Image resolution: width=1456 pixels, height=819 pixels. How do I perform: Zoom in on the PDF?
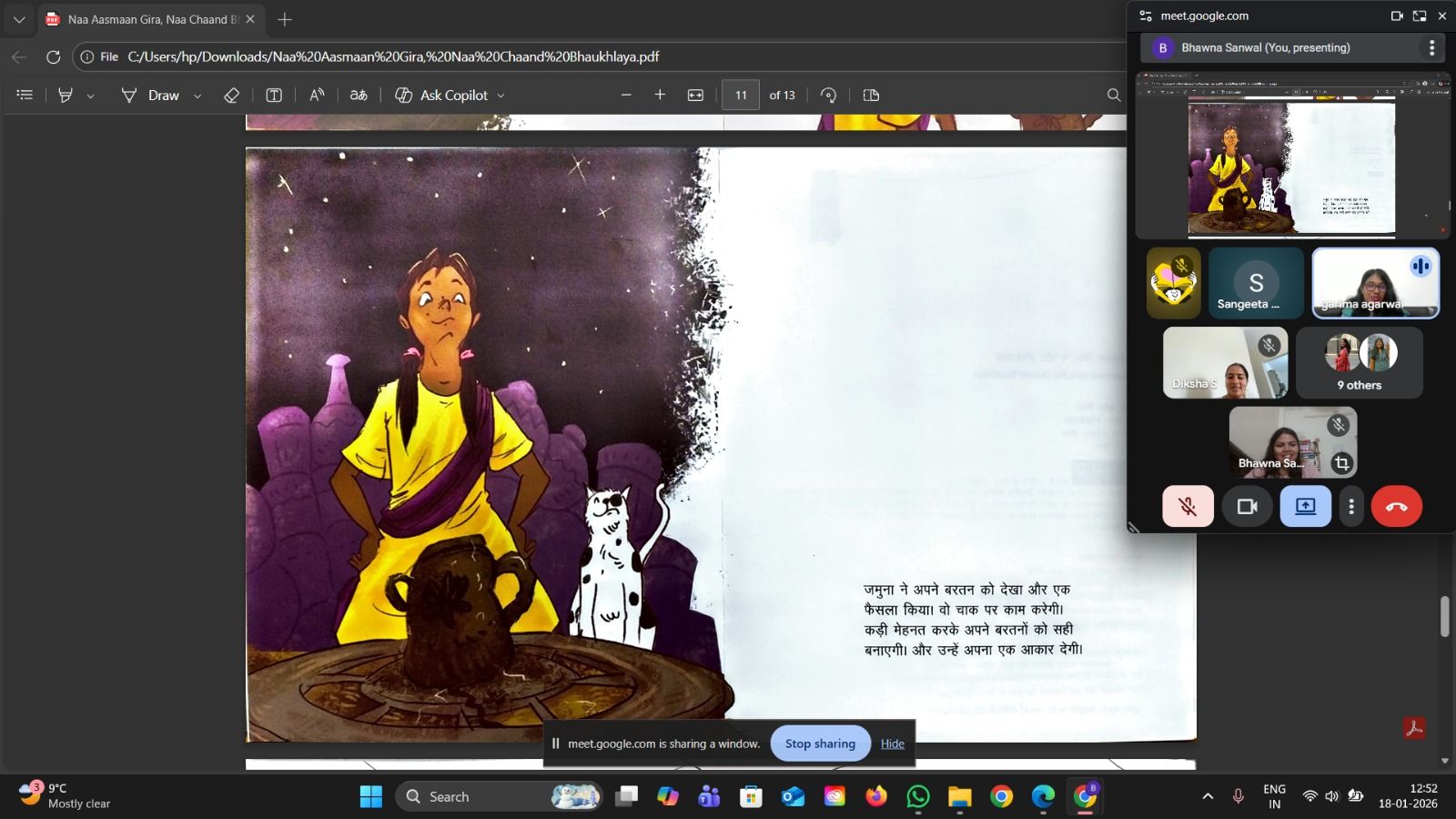tap(660, 95)
